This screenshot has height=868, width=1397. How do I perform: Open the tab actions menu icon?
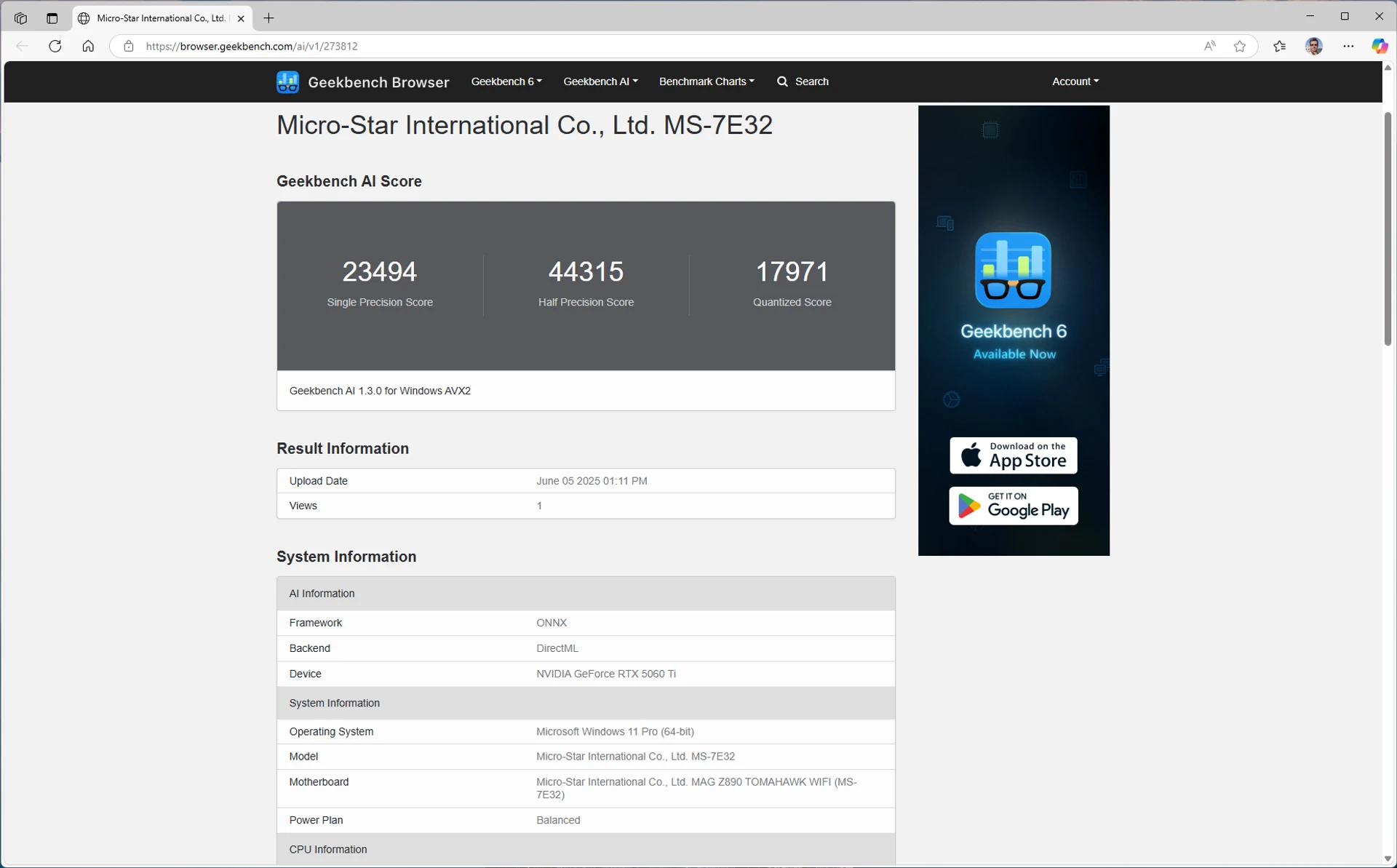52,18
